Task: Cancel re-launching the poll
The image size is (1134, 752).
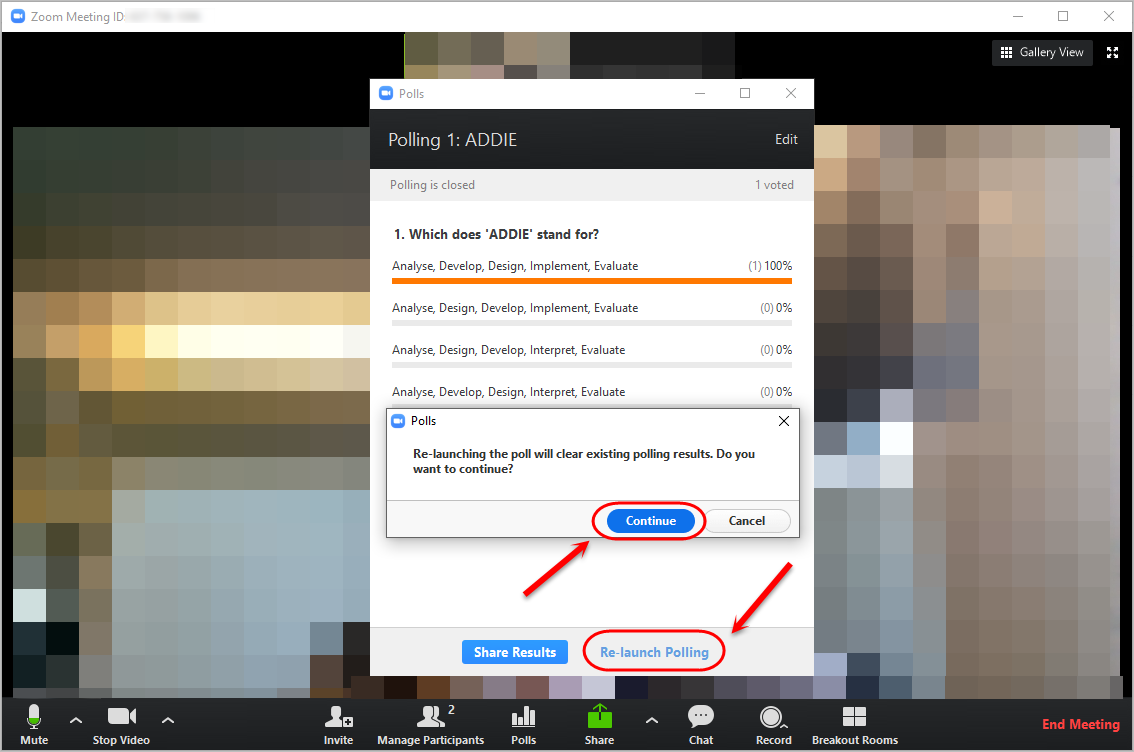Action: (x=746, y=520)
